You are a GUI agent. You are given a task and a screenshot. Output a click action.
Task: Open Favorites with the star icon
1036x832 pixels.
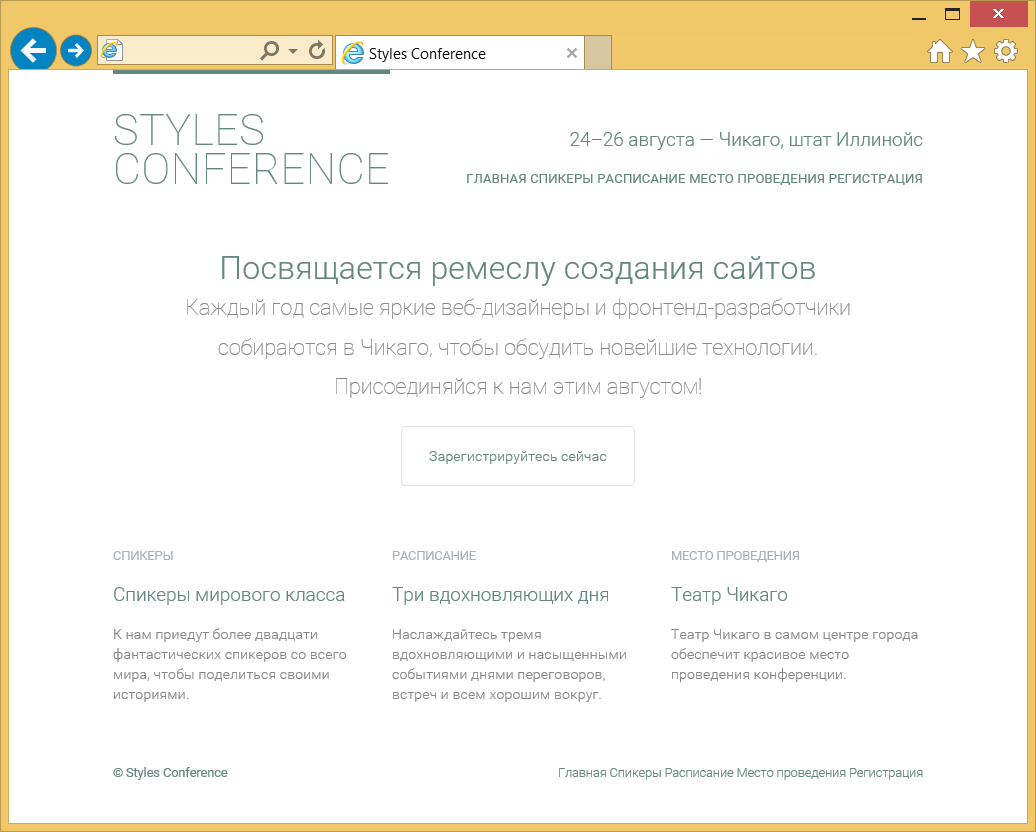(x=972, y=52)
